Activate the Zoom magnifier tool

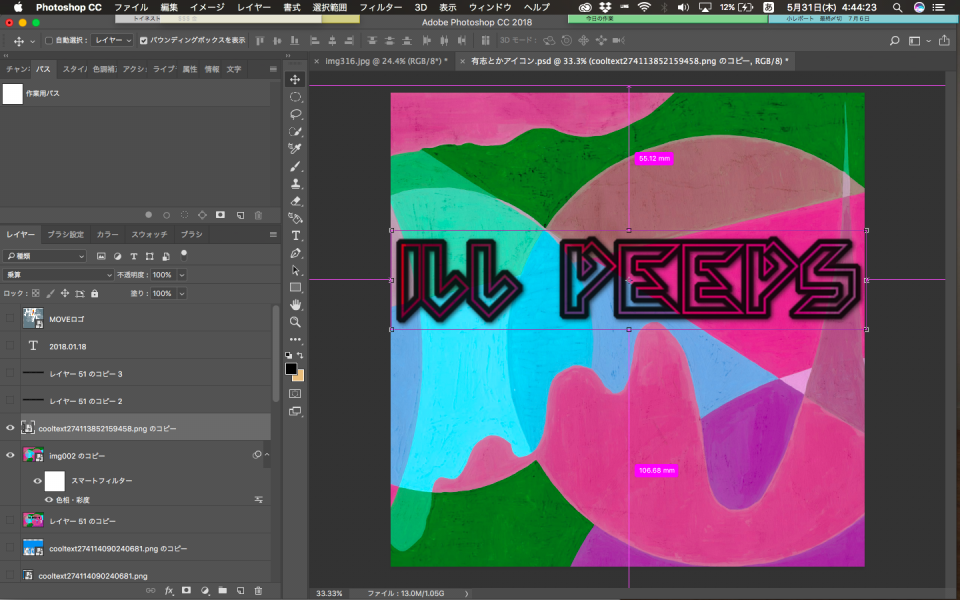295,322
